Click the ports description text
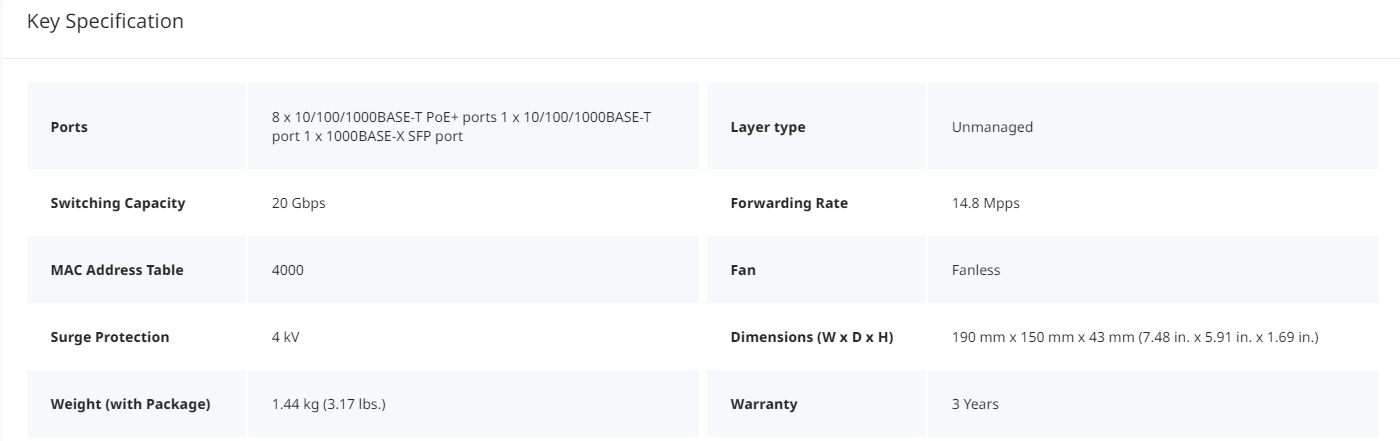 [x=461, y=127]
